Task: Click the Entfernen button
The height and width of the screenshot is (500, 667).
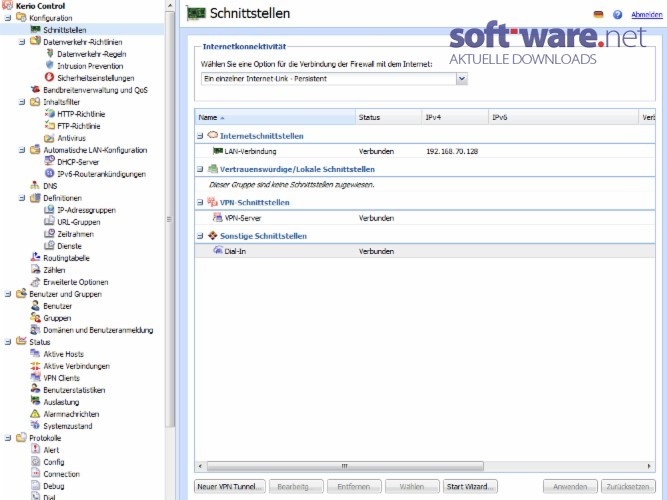Action: tap(354, 486)
